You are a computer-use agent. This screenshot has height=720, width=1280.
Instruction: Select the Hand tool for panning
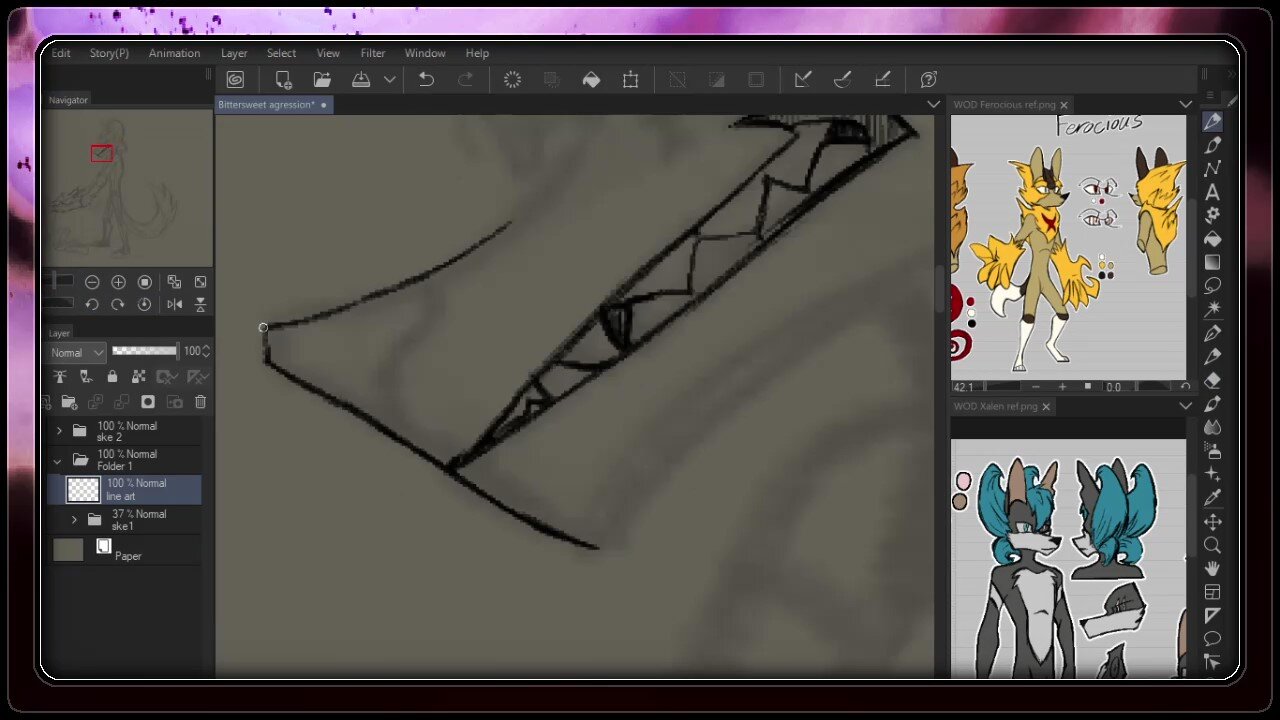coord(1212,568)
